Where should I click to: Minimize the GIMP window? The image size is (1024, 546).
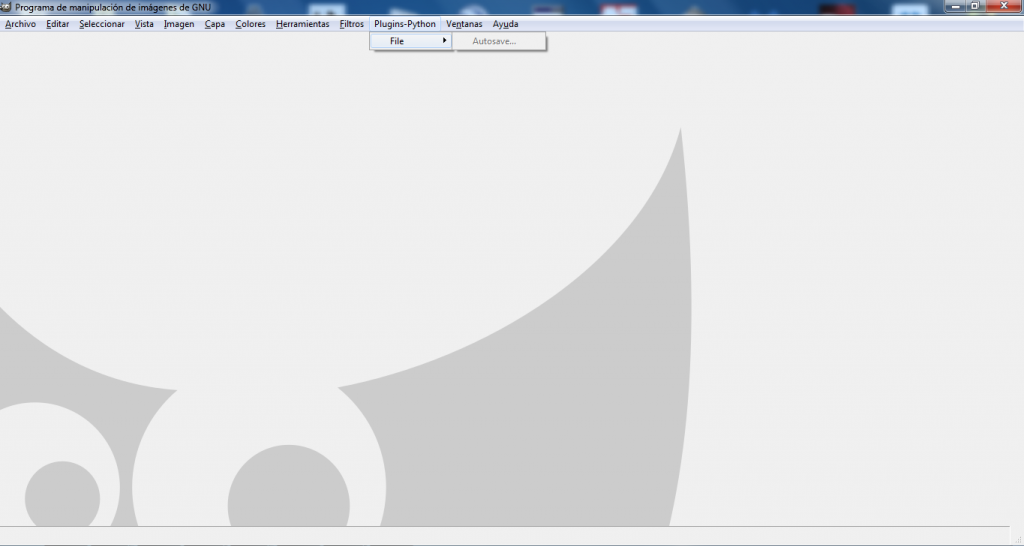click(955, 6)
